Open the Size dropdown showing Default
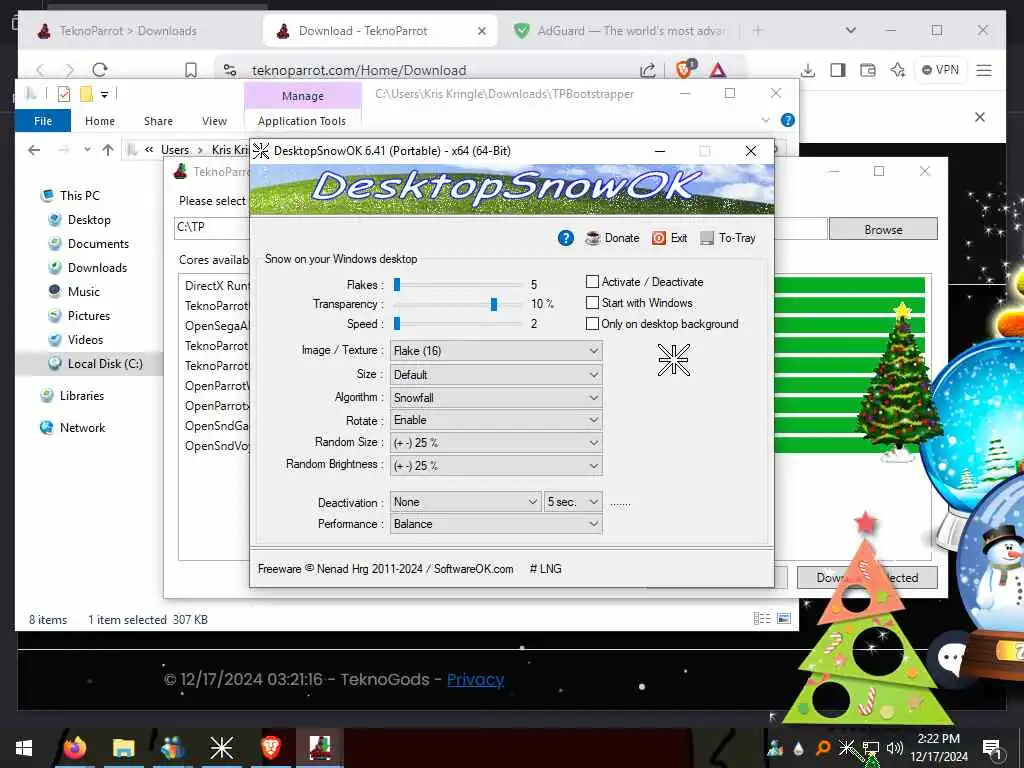Viewport: 1024px width, 768px height. pos(496,375)
